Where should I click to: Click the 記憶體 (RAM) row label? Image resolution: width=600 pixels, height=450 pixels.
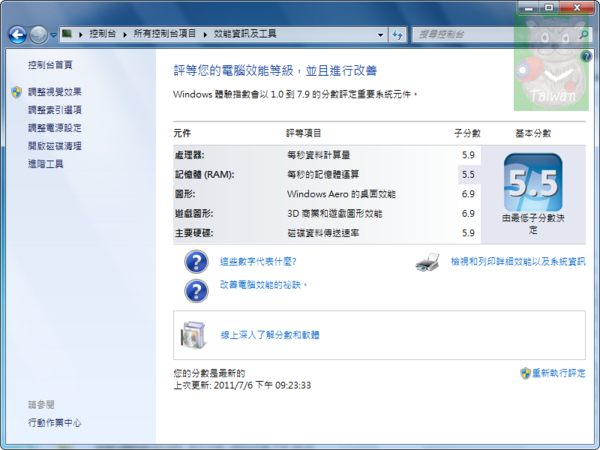(x=205, y=174)
